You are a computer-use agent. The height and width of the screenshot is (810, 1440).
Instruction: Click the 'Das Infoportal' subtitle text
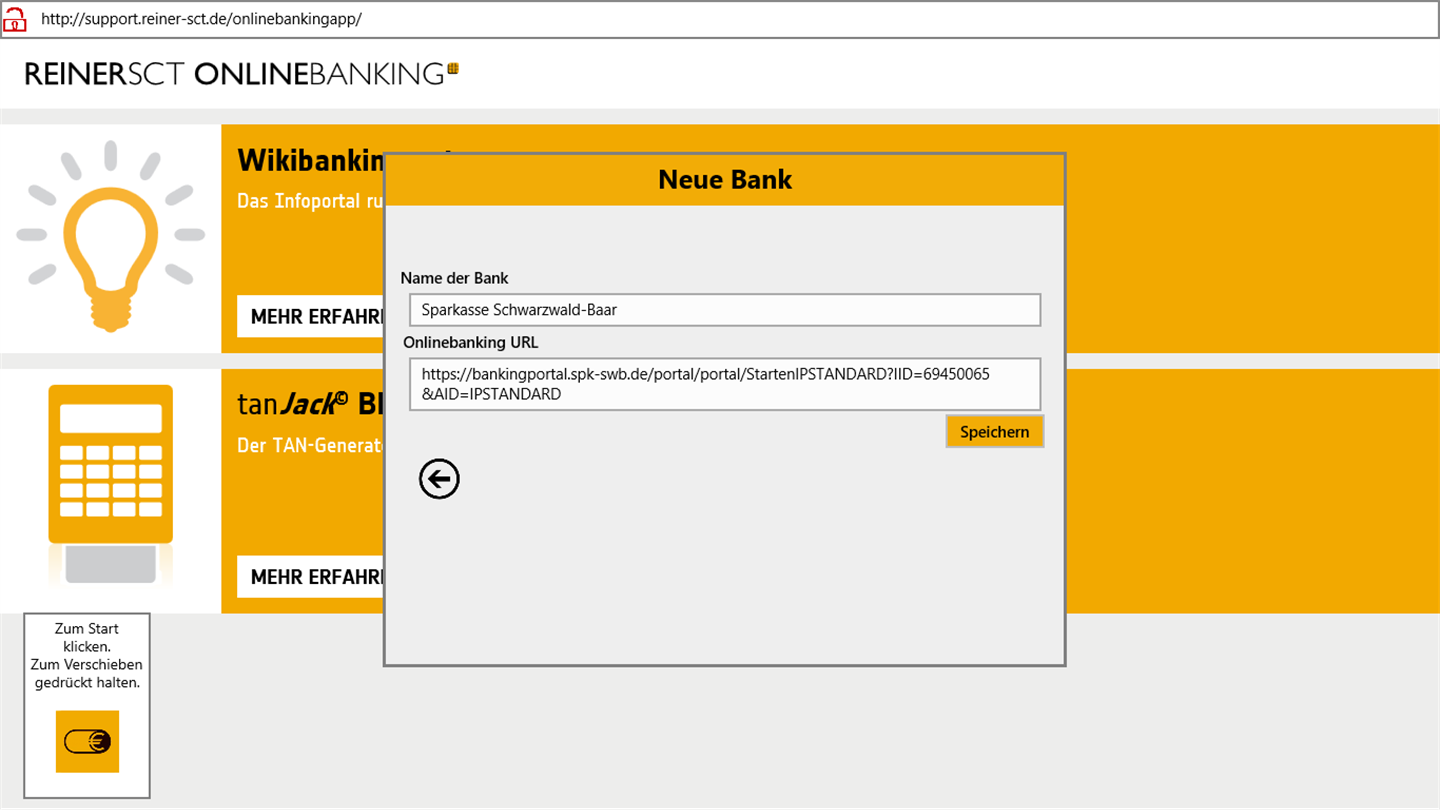click(x=310, y=201)
